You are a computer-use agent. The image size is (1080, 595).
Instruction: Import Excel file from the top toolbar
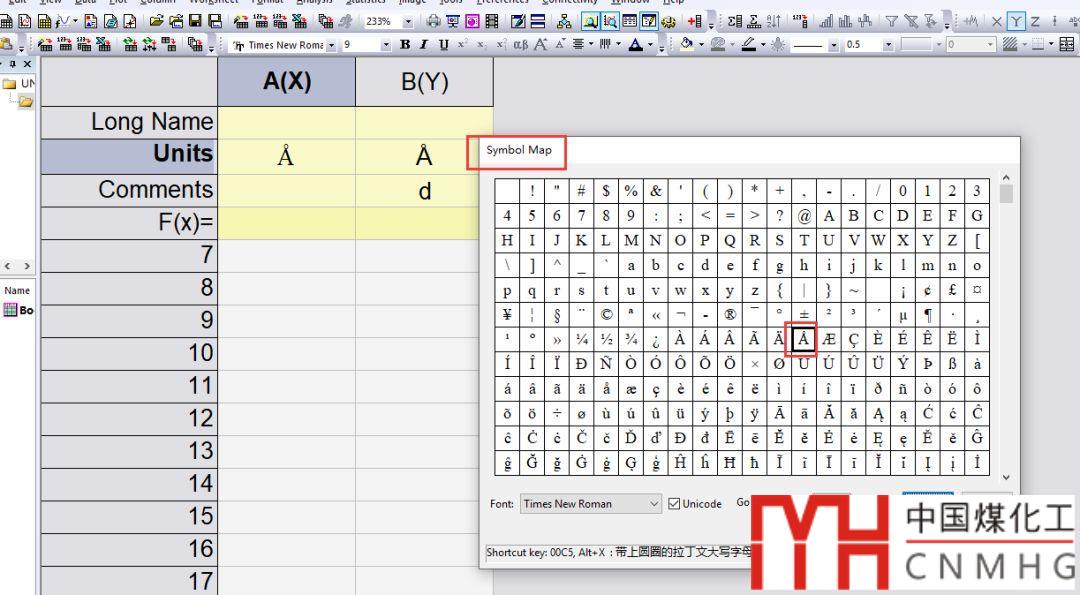[x=299, y=21]
